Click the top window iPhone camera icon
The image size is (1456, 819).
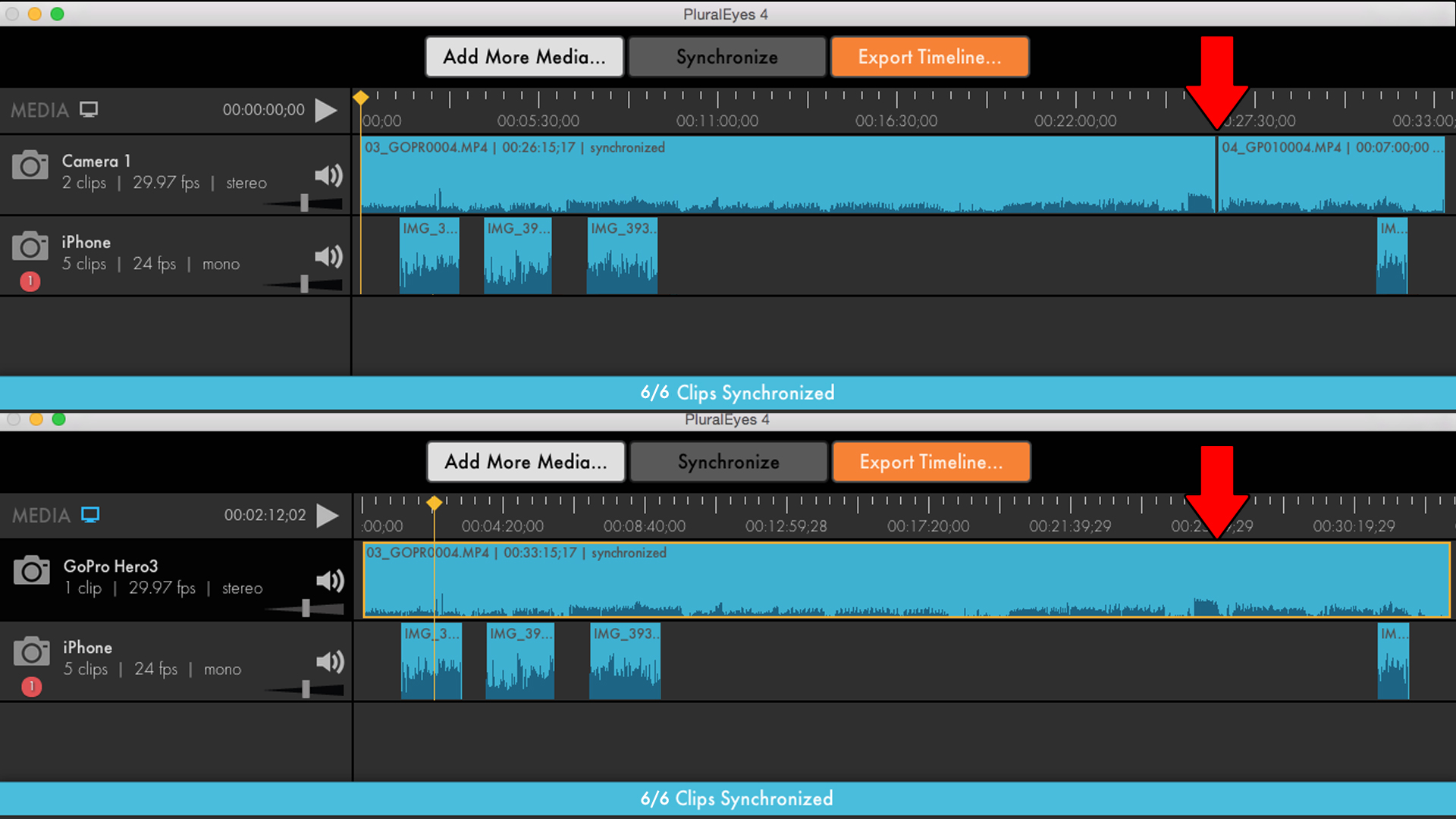30,246
